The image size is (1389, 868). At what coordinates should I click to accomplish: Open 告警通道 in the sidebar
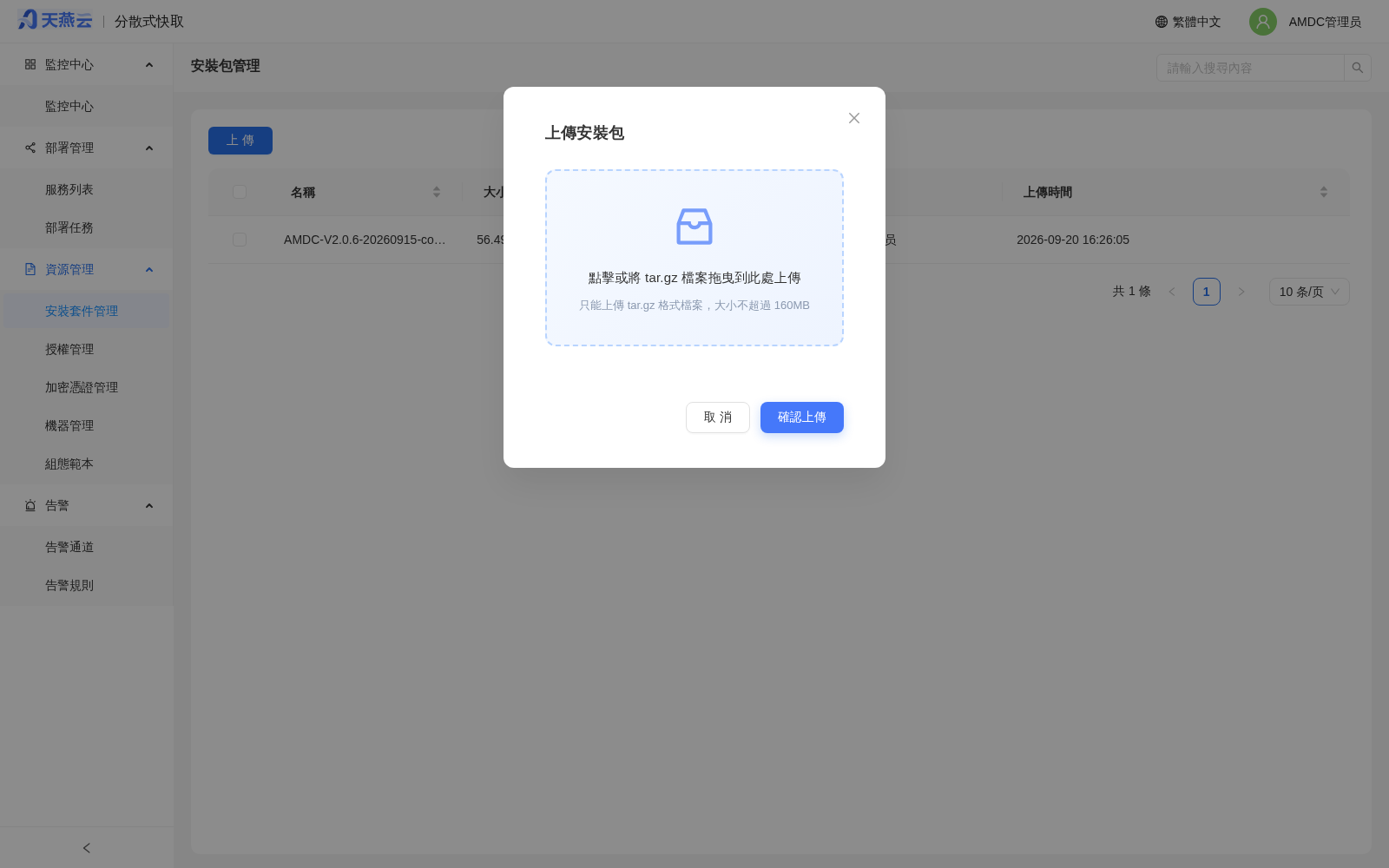[87, 547]
